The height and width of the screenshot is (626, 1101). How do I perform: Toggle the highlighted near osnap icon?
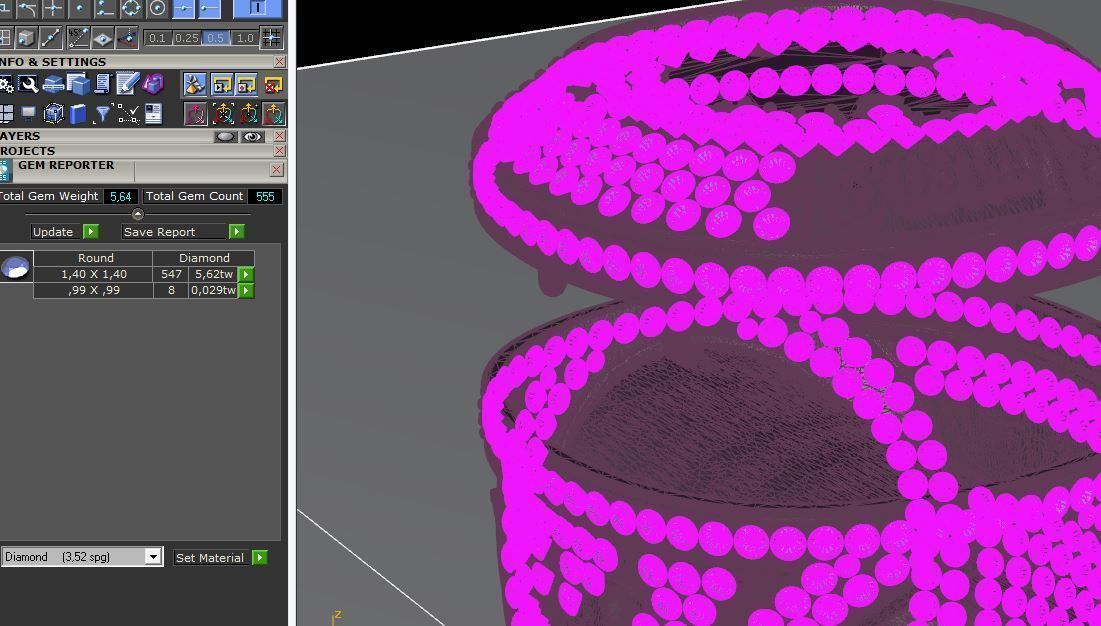click(209, 8)
